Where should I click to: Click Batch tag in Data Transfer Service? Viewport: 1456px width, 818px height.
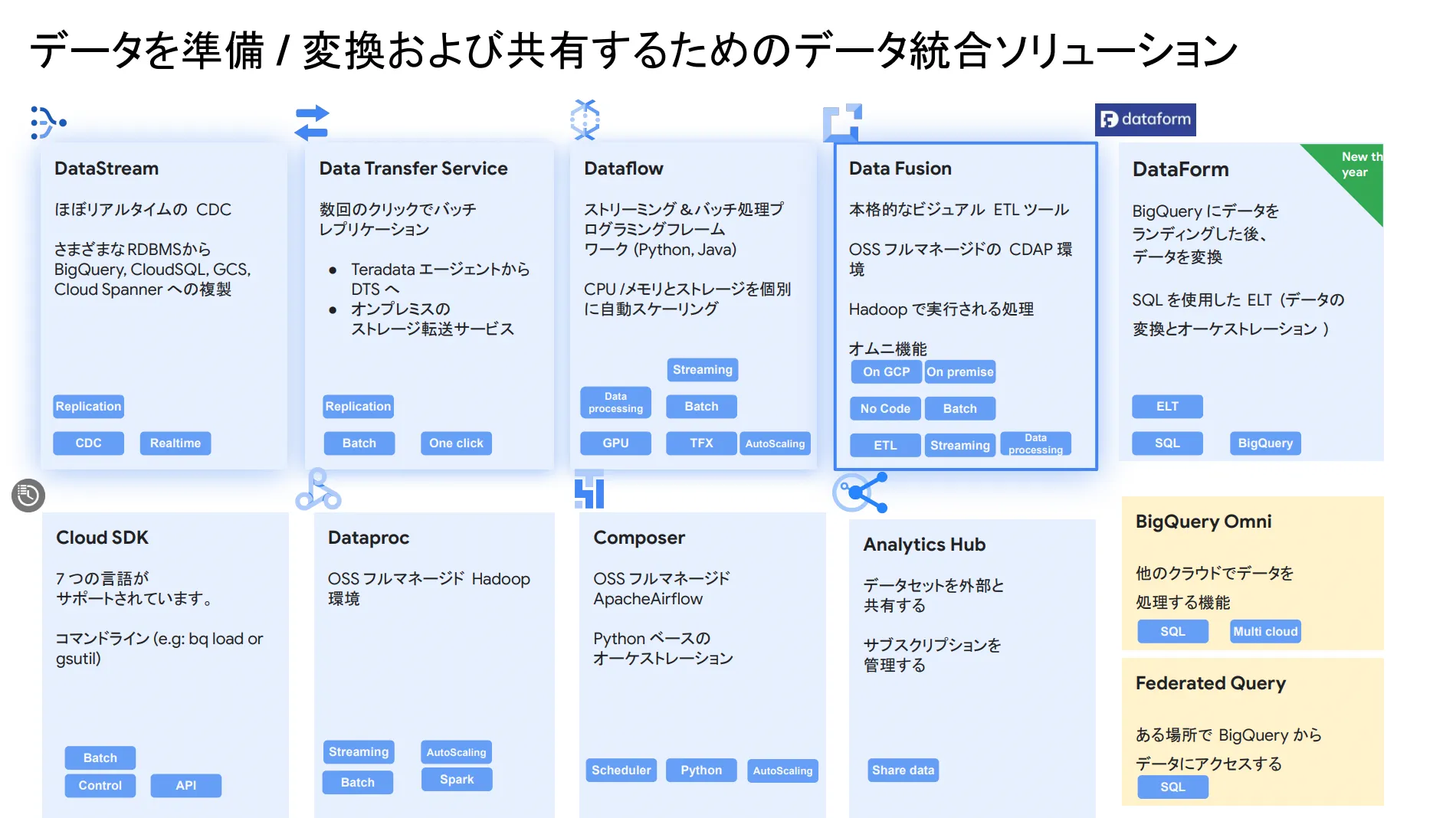[x=359, y=443]
